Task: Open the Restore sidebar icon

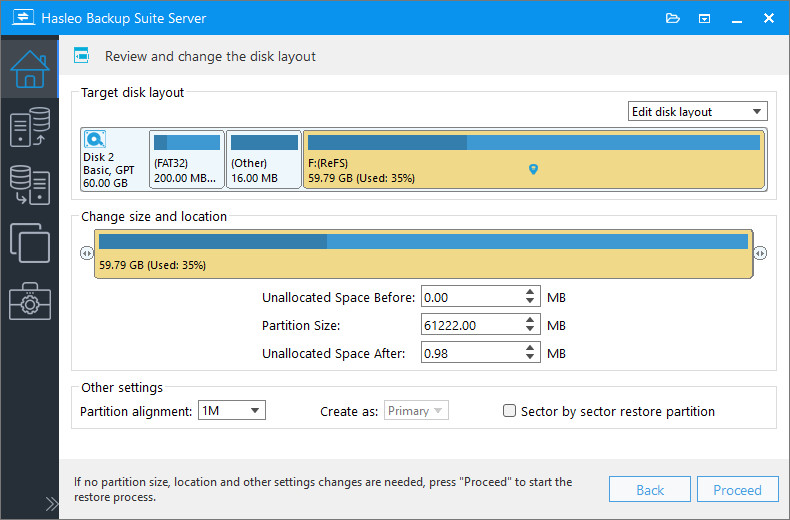Action: (x=30, y=185)
